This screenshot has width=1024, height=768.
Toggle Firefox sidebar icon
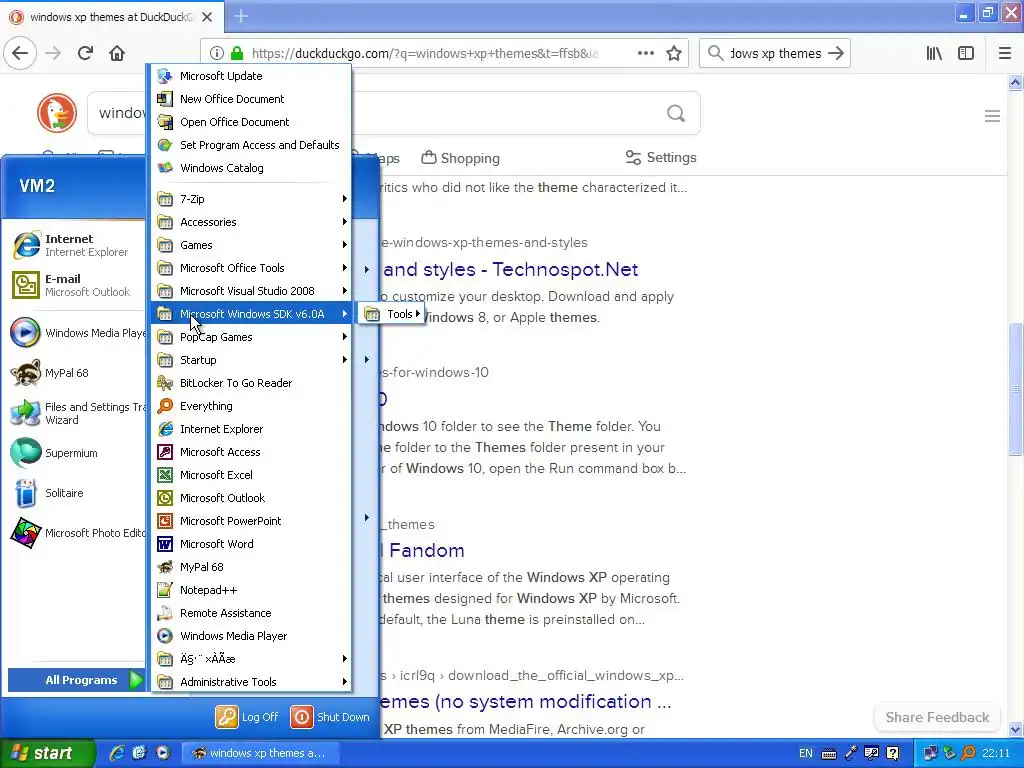966,53
